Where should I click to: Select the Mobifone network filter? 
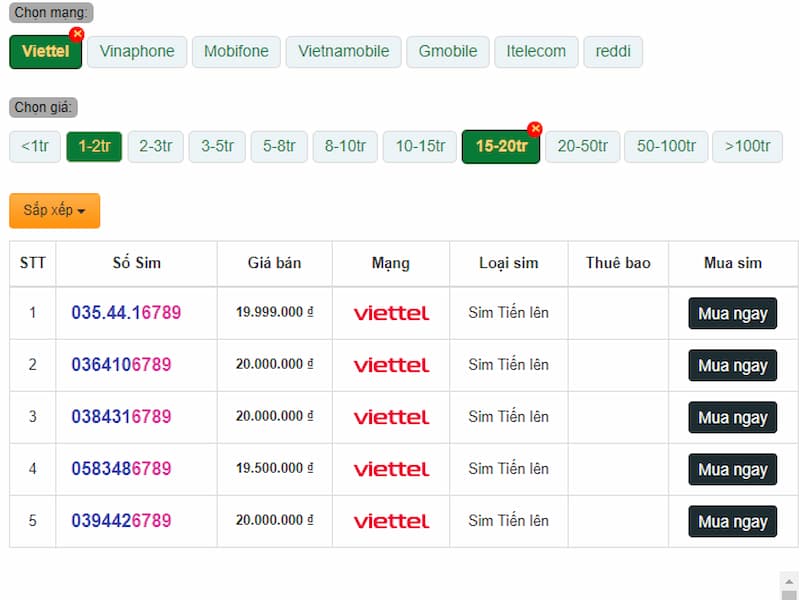[x=236, y=52]
